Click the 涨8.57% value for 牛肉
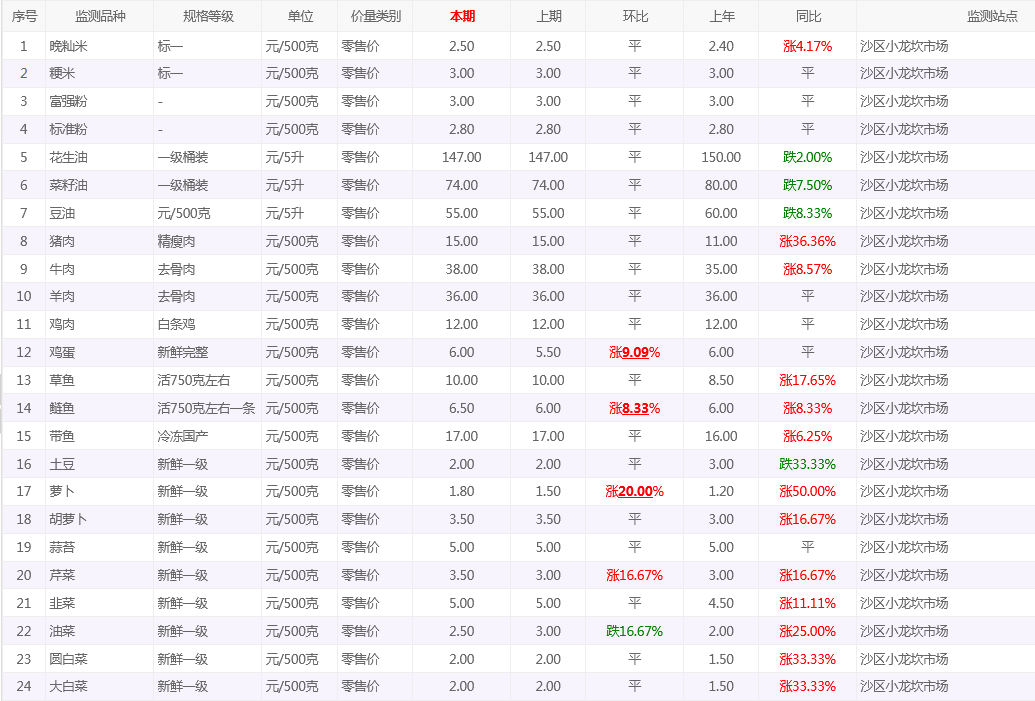This screenshot has height=701, width=1035. [x=807, y=269]
